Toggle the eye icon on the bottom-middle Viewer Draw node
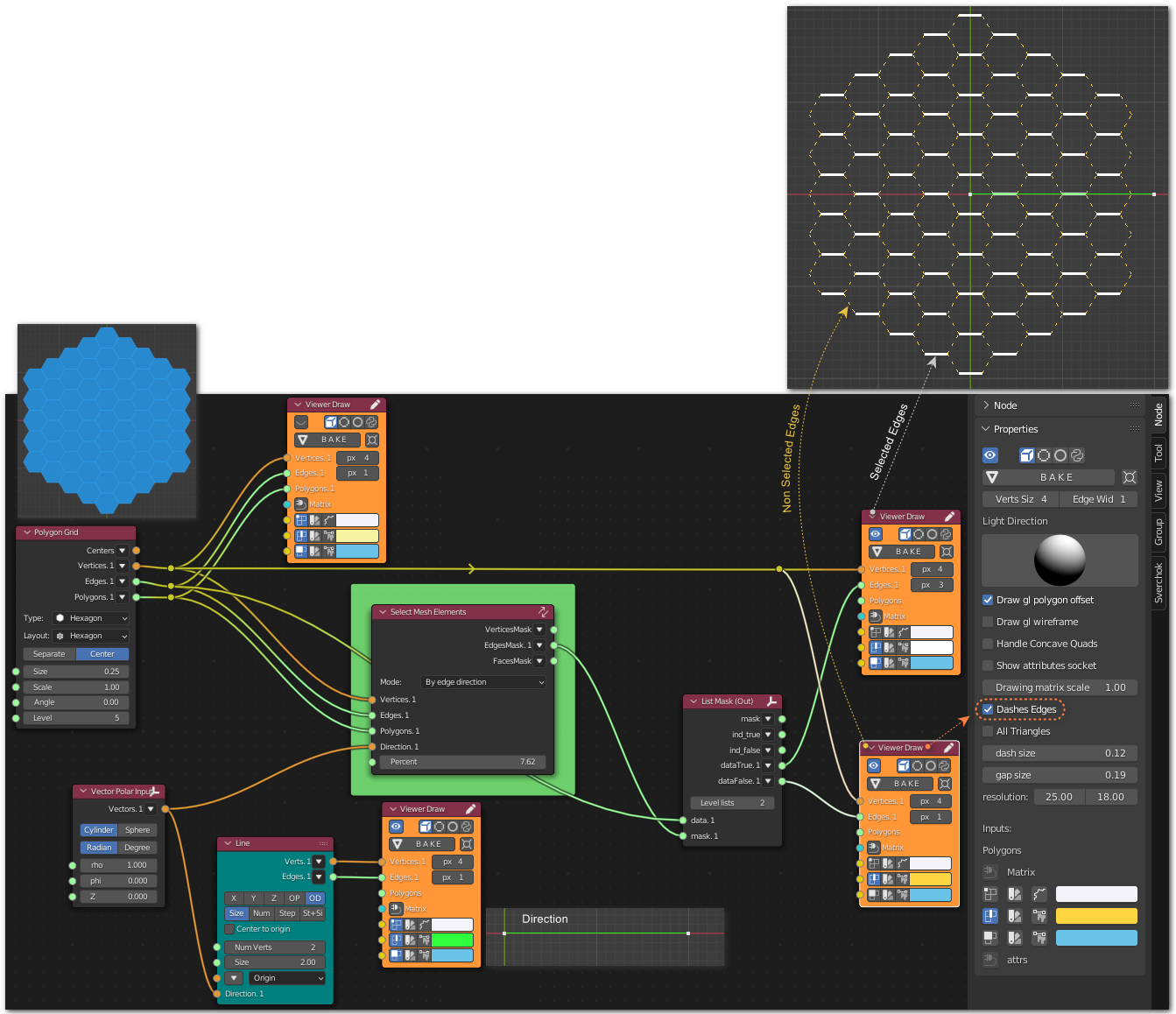This screenshot has width=1176, height=1014. click(x=397, y=827)
